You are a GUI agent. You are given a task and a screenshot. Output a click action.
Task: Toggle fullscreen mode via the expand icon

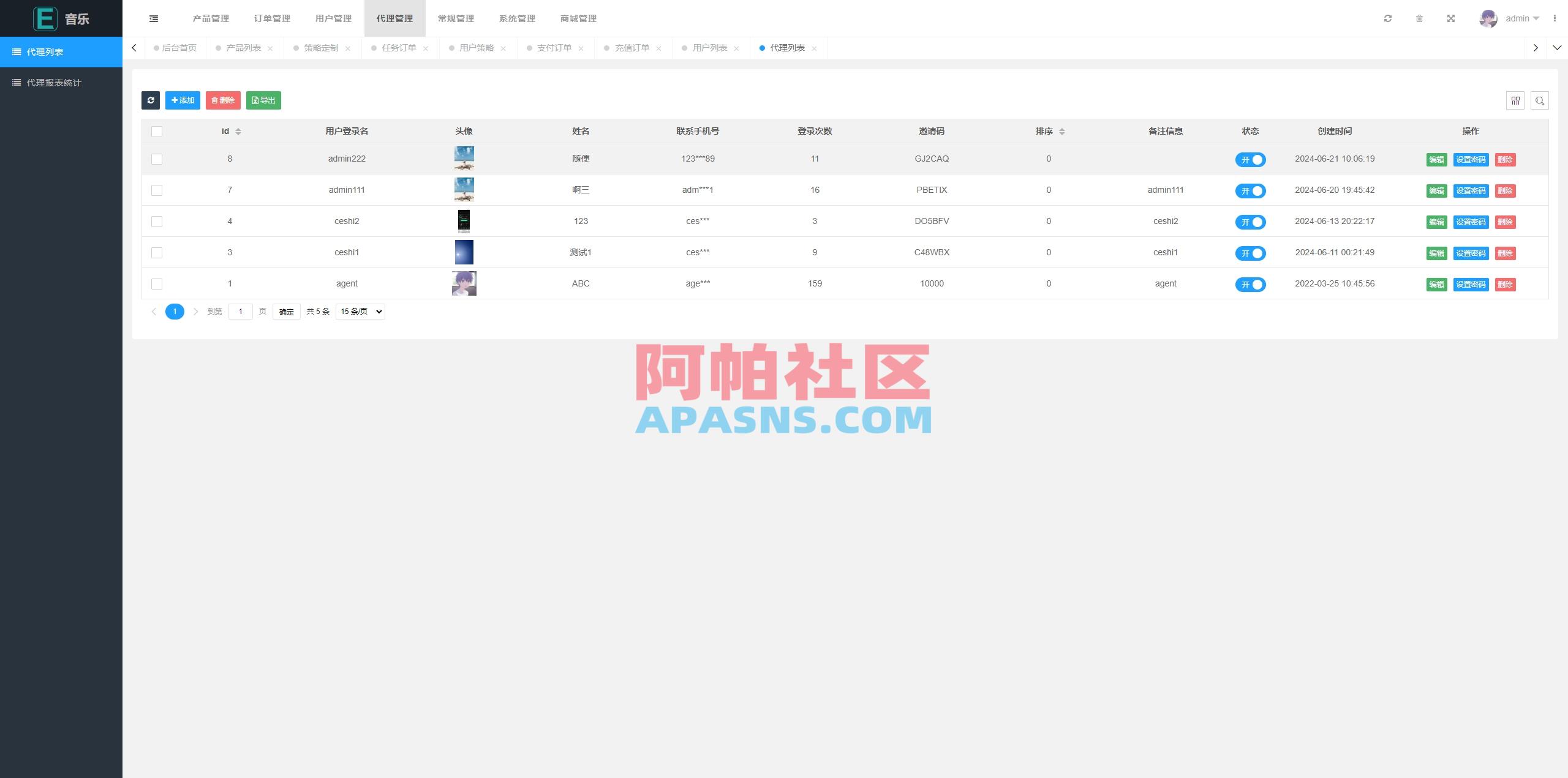[1451, 18]
